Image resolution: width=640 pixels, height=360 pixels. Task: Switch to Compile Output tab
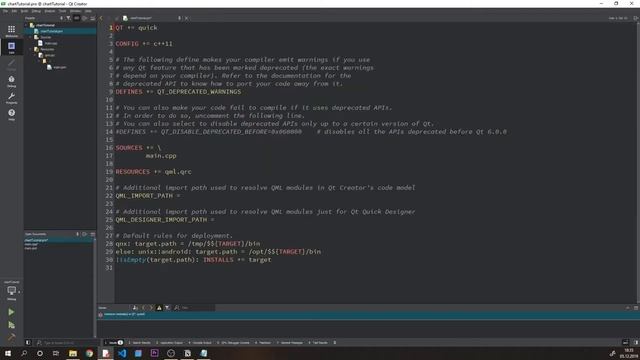(200, 342)
